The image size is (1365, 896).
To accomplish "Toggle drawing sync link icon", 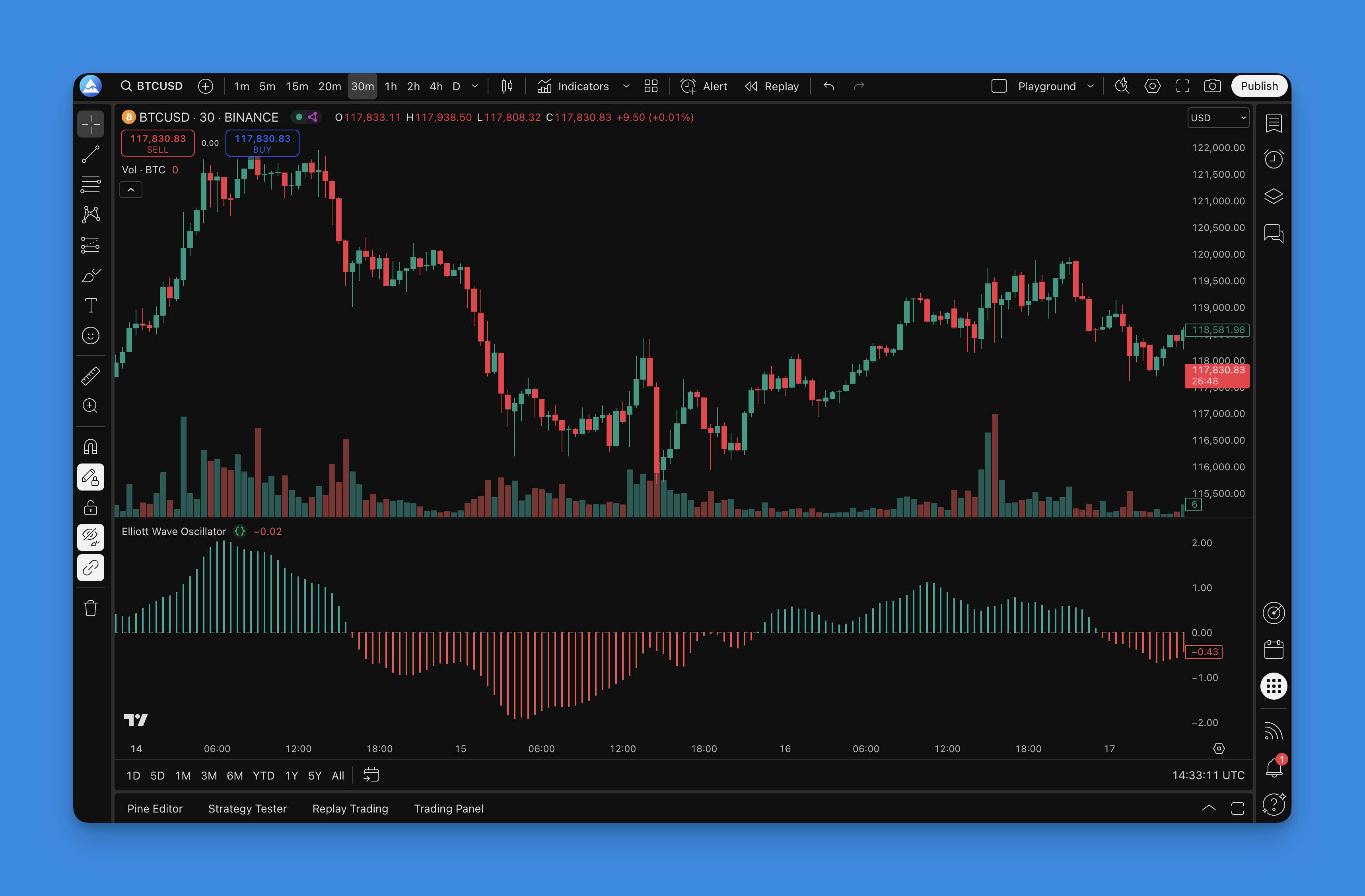I will click(x=91, y=568).
